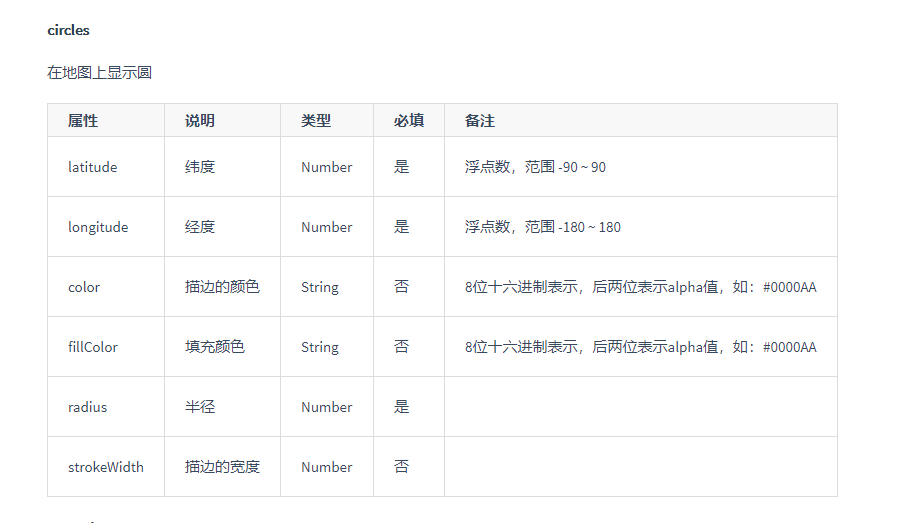The height and width of the screenshot is (523, 921).
Task: Select the strokeWidth property cell
Action: pyautogui.click(x=105, y=467)
